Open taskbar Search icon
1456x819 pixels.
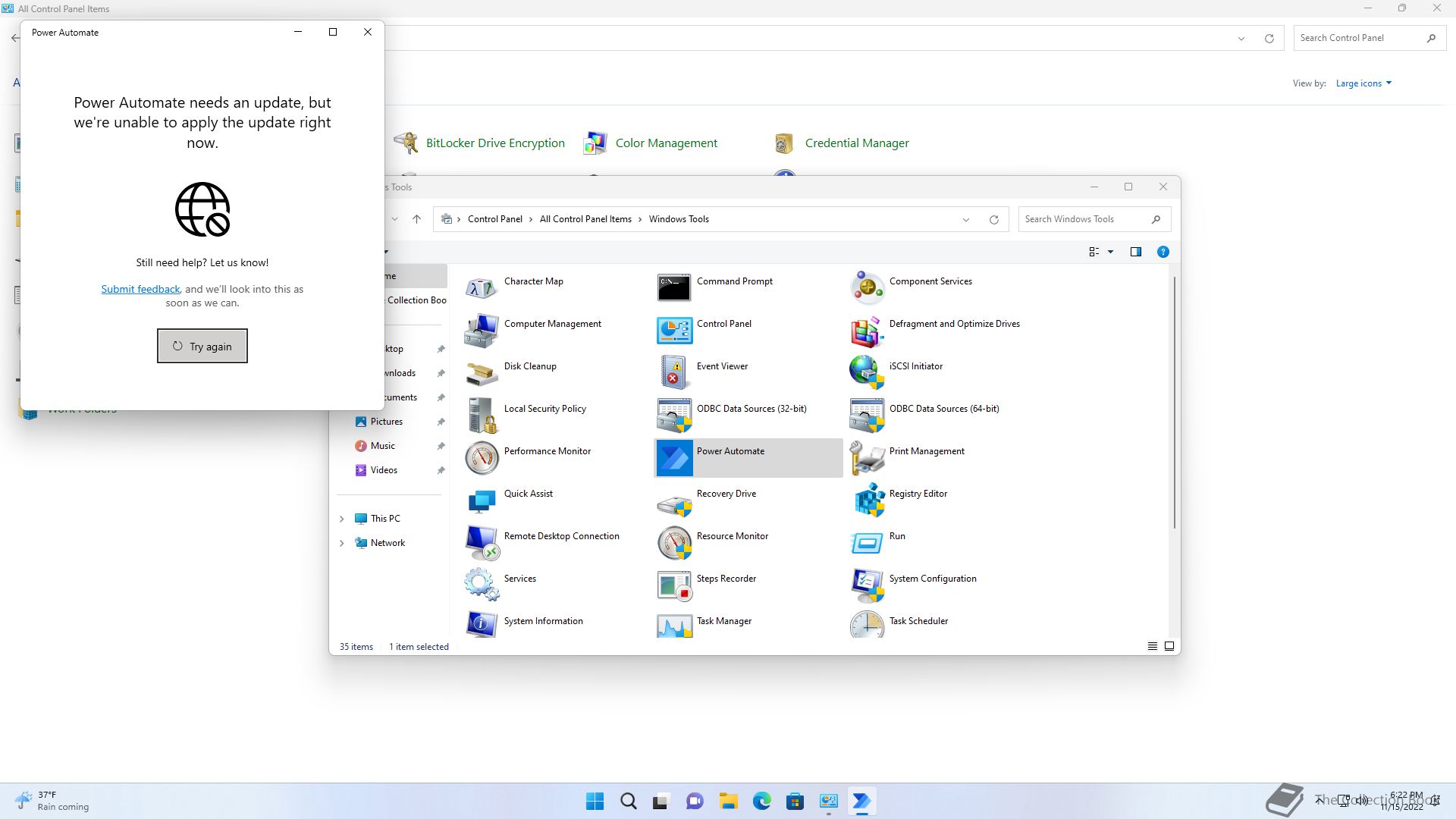[x=629, y=801]
